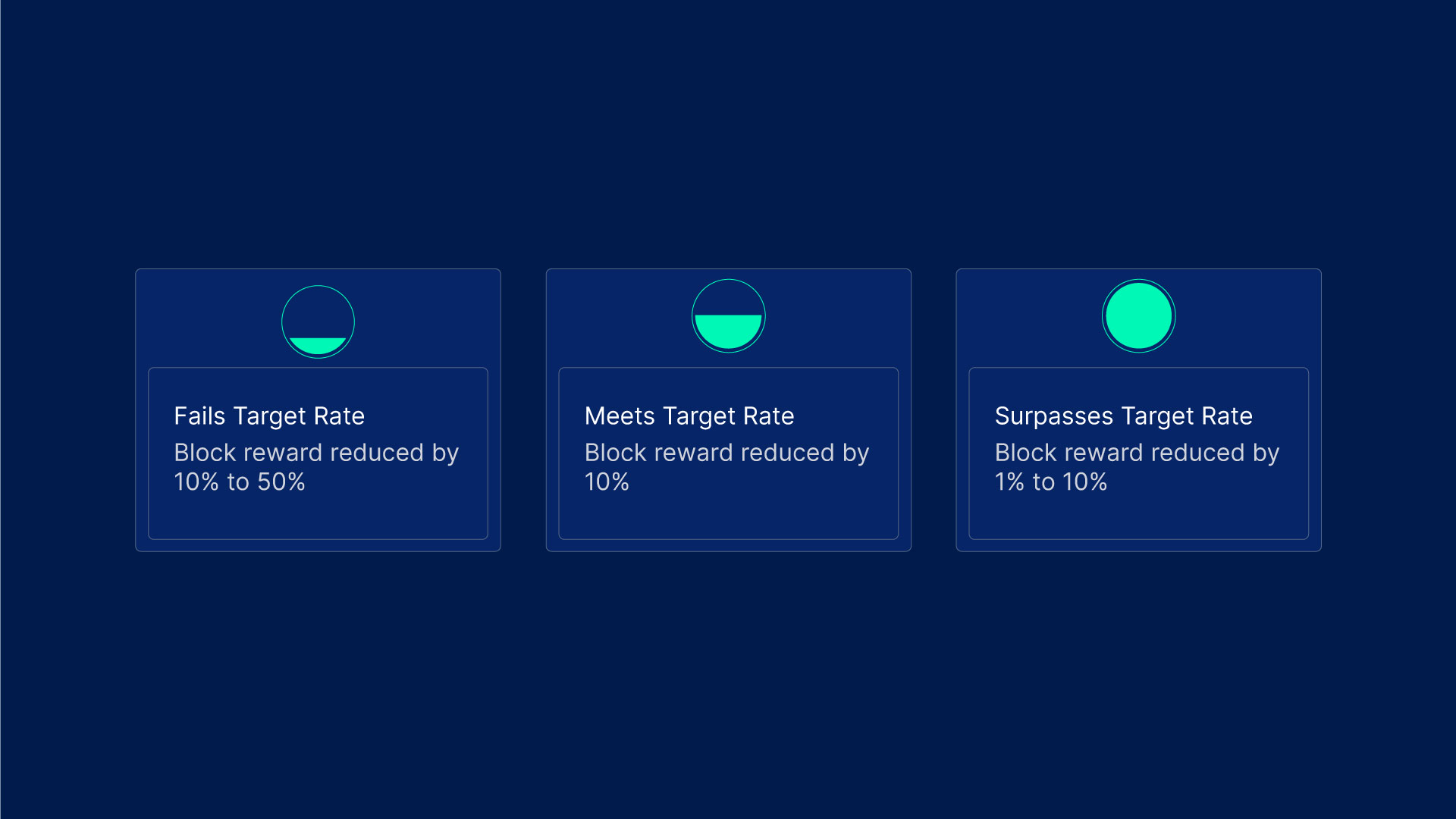Select the Meets Target Rate heading
This screenshot has width=1456, height=819.
click(x=689, y=416)
